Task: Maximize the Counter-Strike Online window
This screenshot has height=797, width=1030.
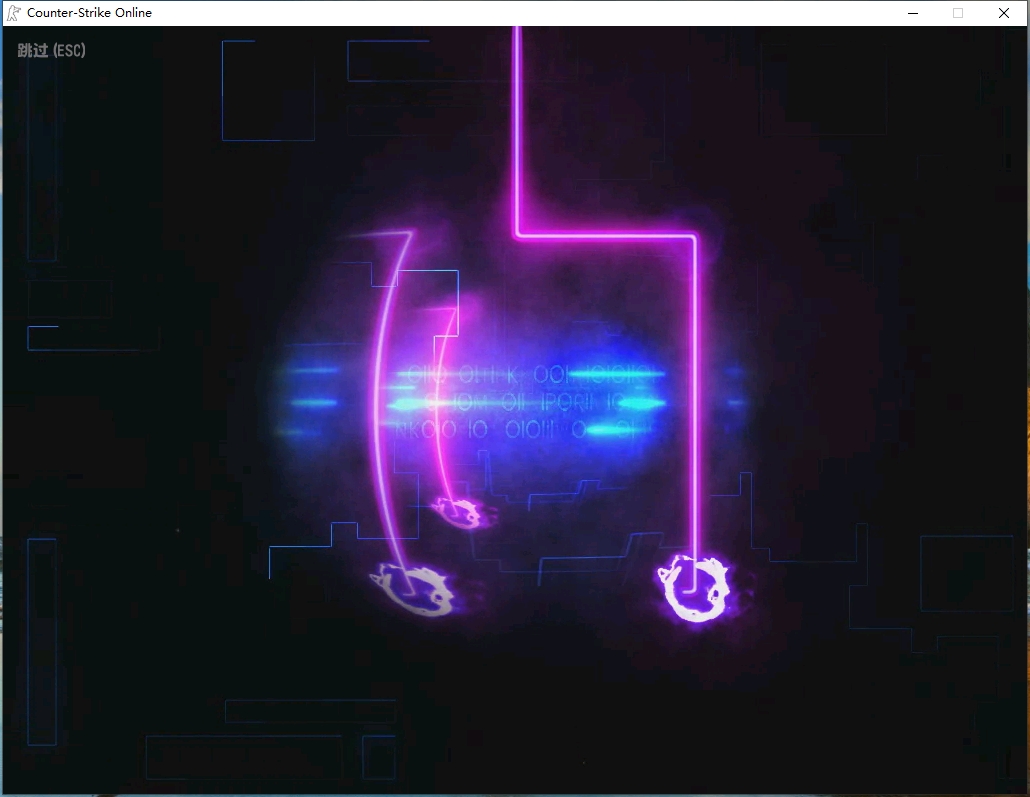Action: point(958,13)
